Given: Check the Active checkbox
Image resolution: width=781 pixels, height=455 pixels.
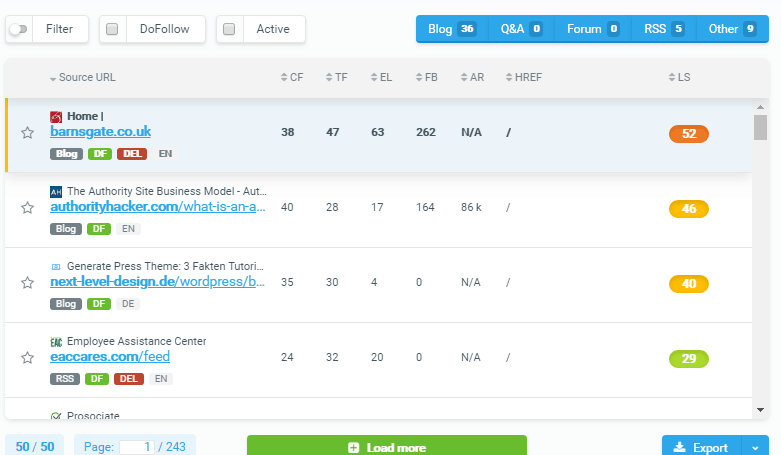Looking at the screenshot, I should [229, 30].
